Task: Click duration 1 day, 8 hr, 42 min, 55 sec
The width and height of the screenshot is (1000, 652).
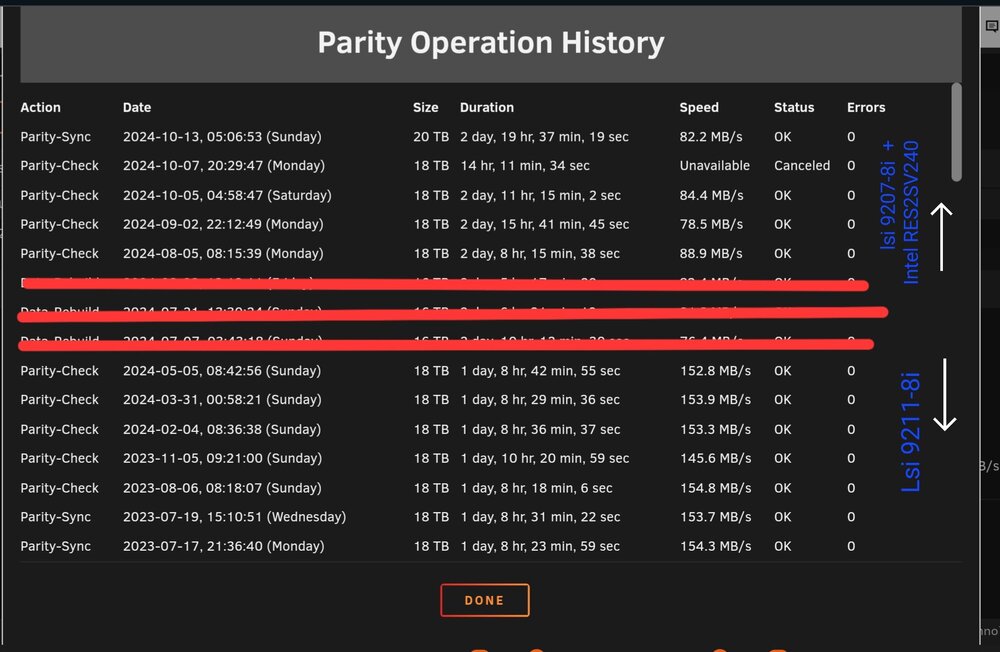Action: click(540, 371)
